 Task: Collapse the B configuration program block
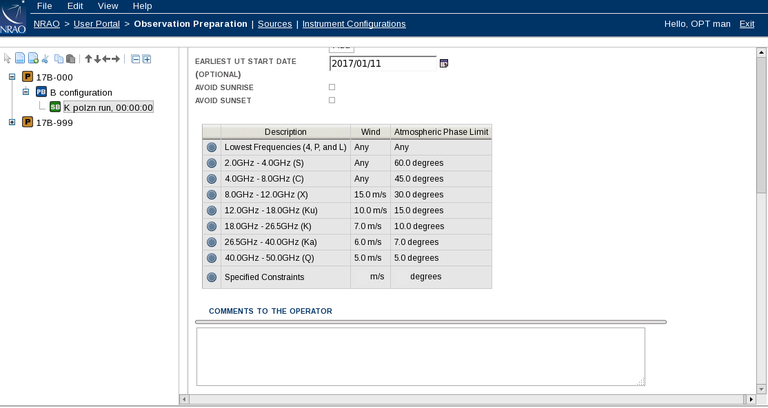[x=26, y=92]
